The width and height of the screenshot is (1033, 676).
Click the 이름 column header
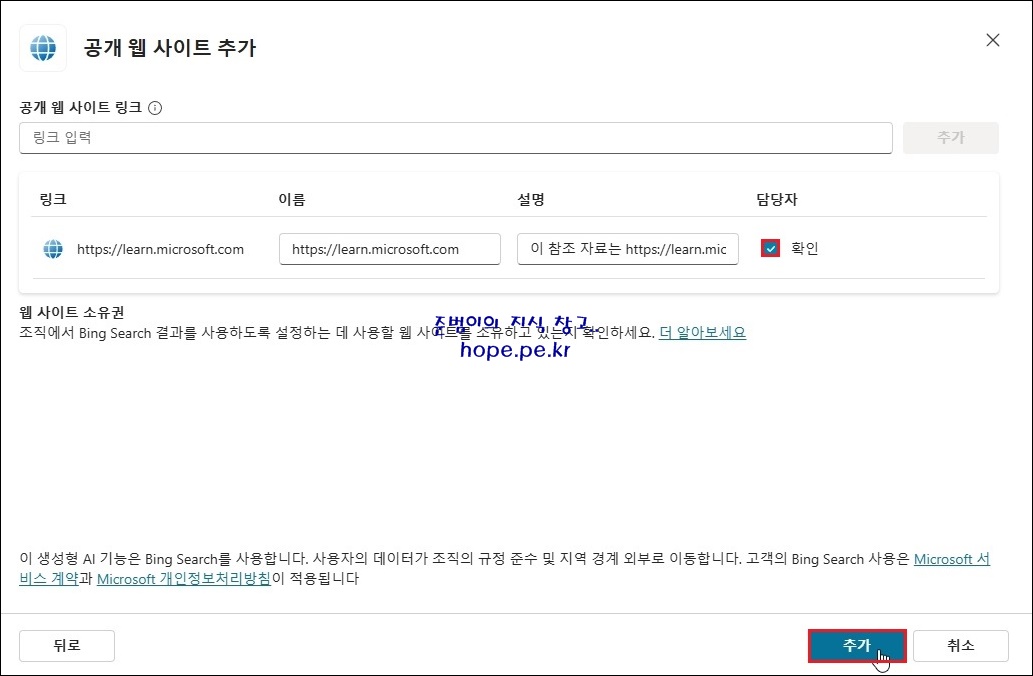pos(292,199)
